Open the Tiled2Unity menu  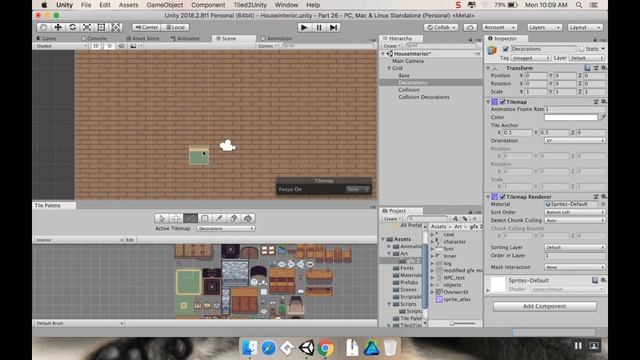click(x=250, y=5)
